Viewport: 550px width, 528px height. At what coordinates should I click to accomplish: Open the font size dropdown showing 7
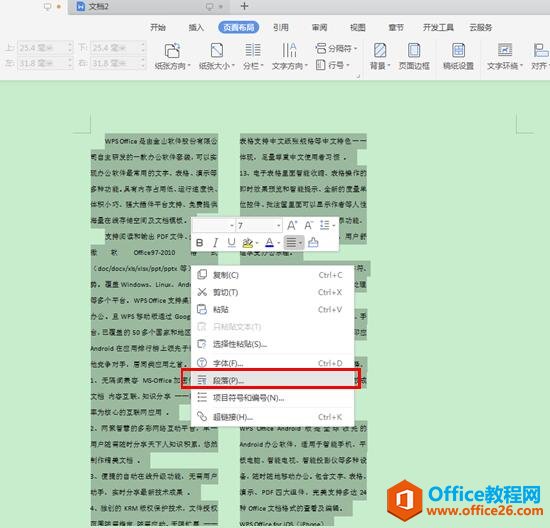pos(278,226)
